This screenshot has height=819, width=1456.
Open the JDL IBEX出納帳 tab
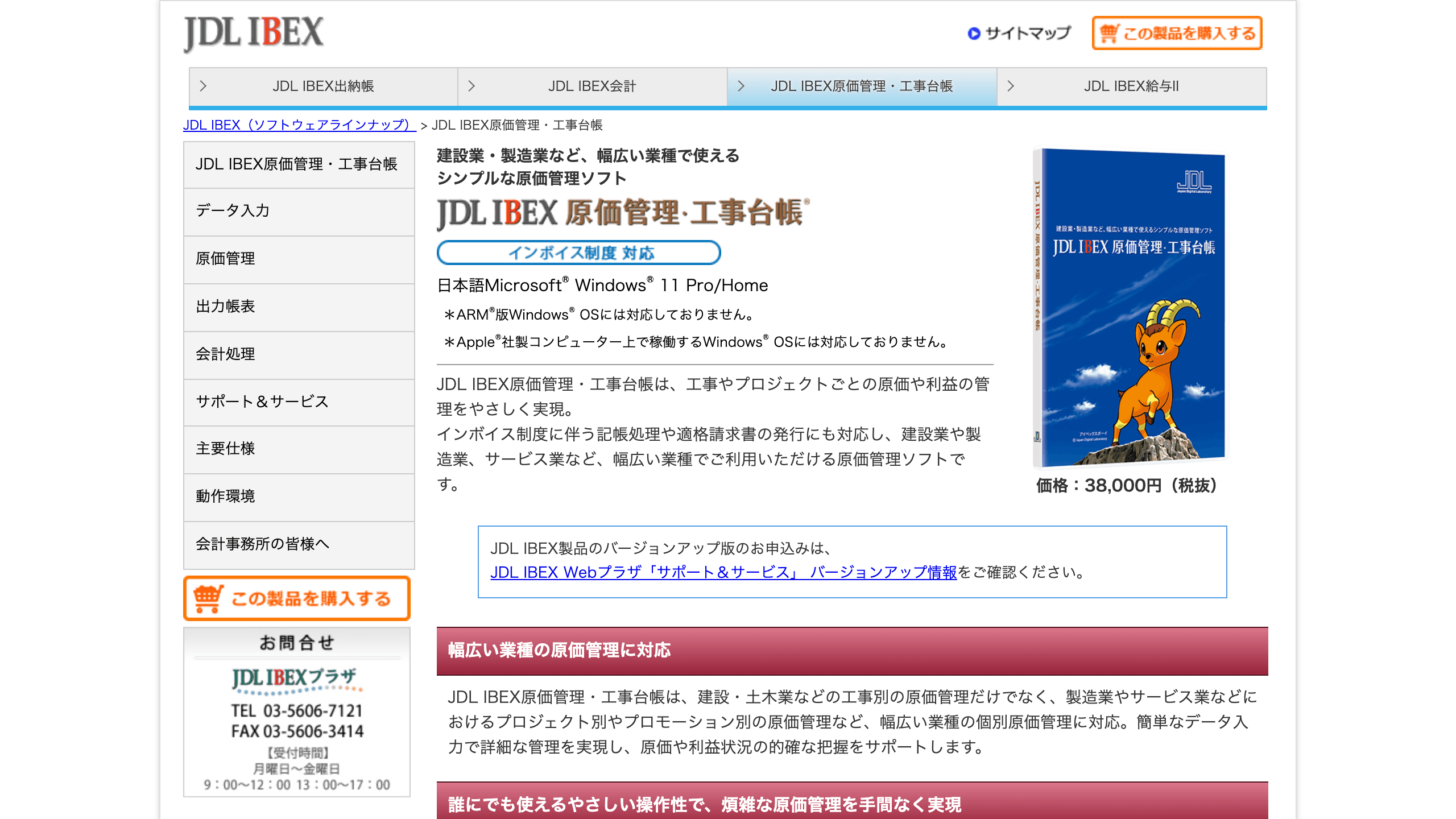323,86
